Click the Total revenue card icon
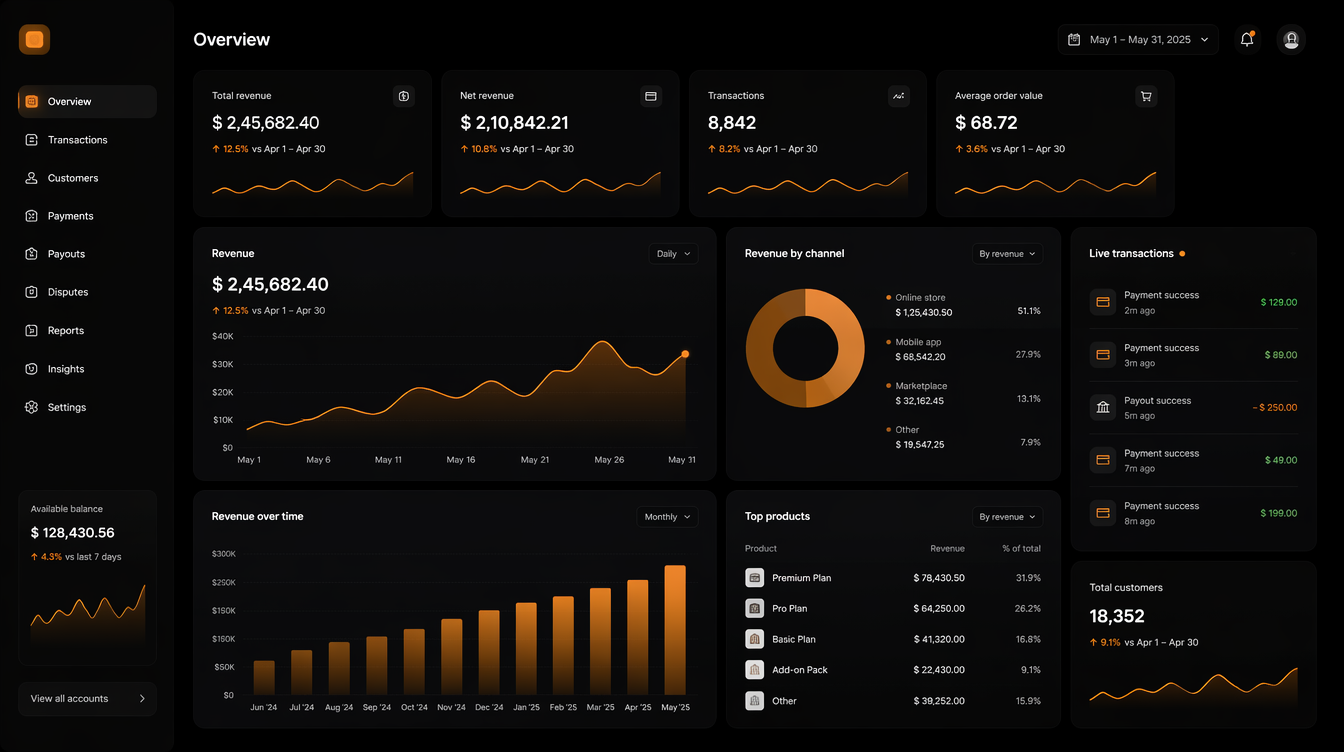This screenshot has height=752, width=1344. point(404,96)
